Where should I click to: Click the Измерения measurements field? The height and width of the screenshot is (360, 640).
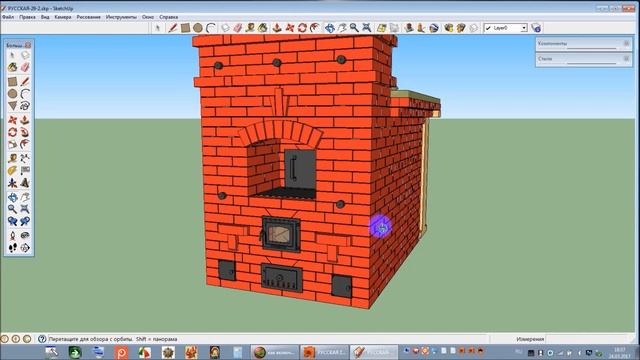[588, 339]
